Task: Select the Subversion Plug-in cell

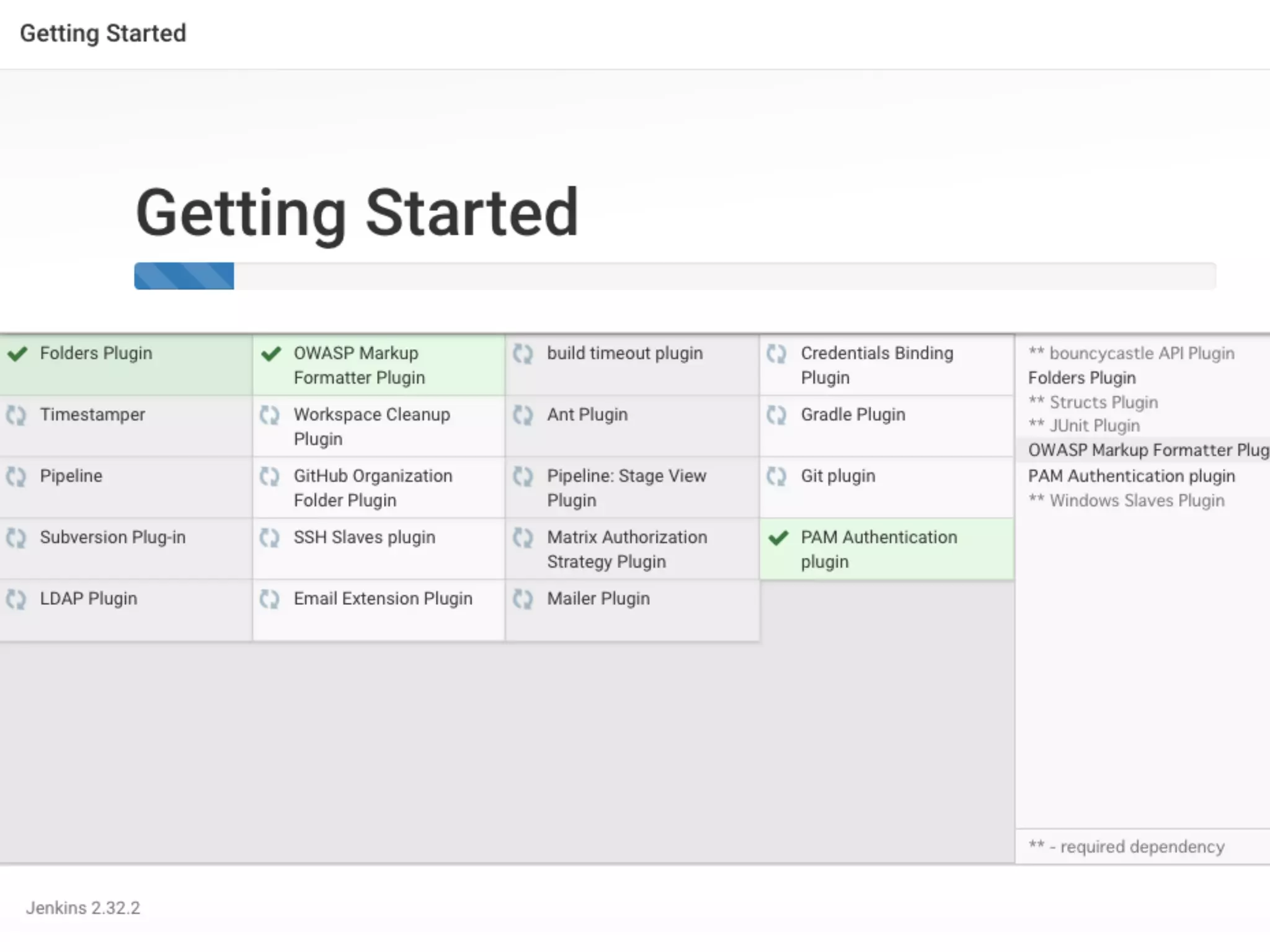Action: [126, 549]
